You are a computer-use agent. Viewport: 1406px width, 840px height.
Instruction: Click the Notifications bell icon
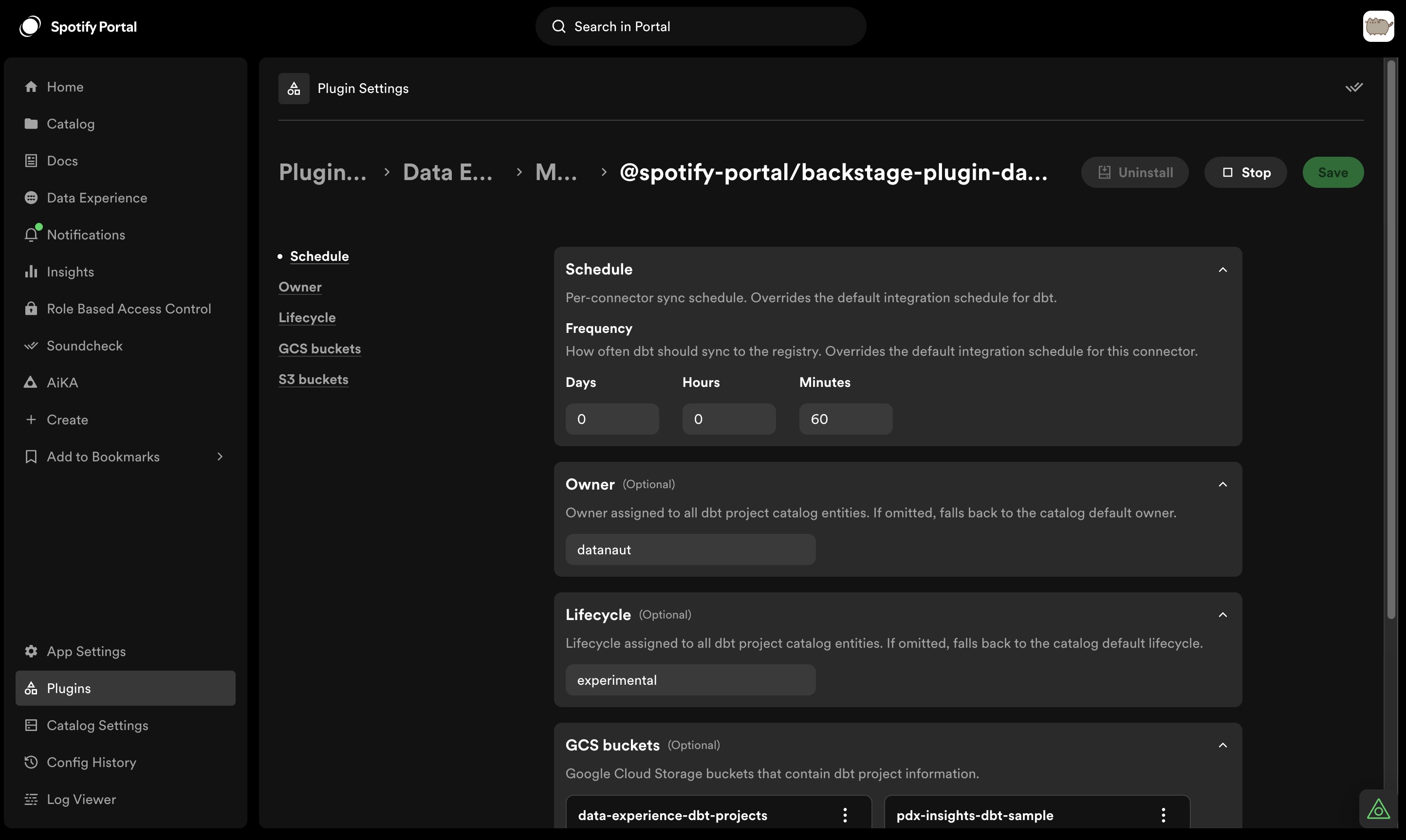click(31, 235)
